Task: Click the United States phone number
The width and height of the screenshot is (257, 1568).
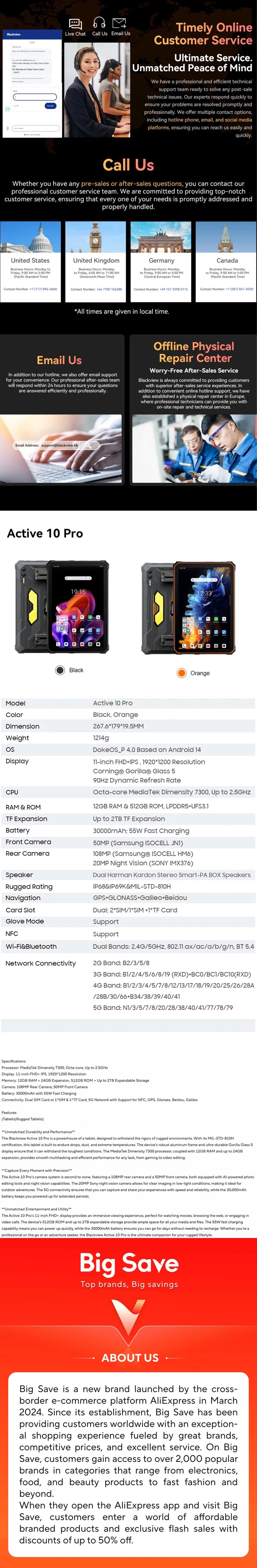Action: (43, 289)
